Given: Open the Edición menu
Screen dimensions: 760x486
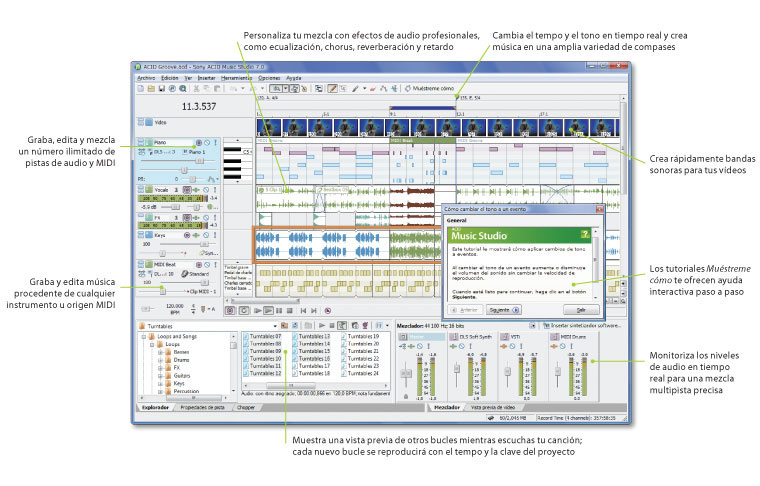Looking at the screenshot, I should 170,78.
